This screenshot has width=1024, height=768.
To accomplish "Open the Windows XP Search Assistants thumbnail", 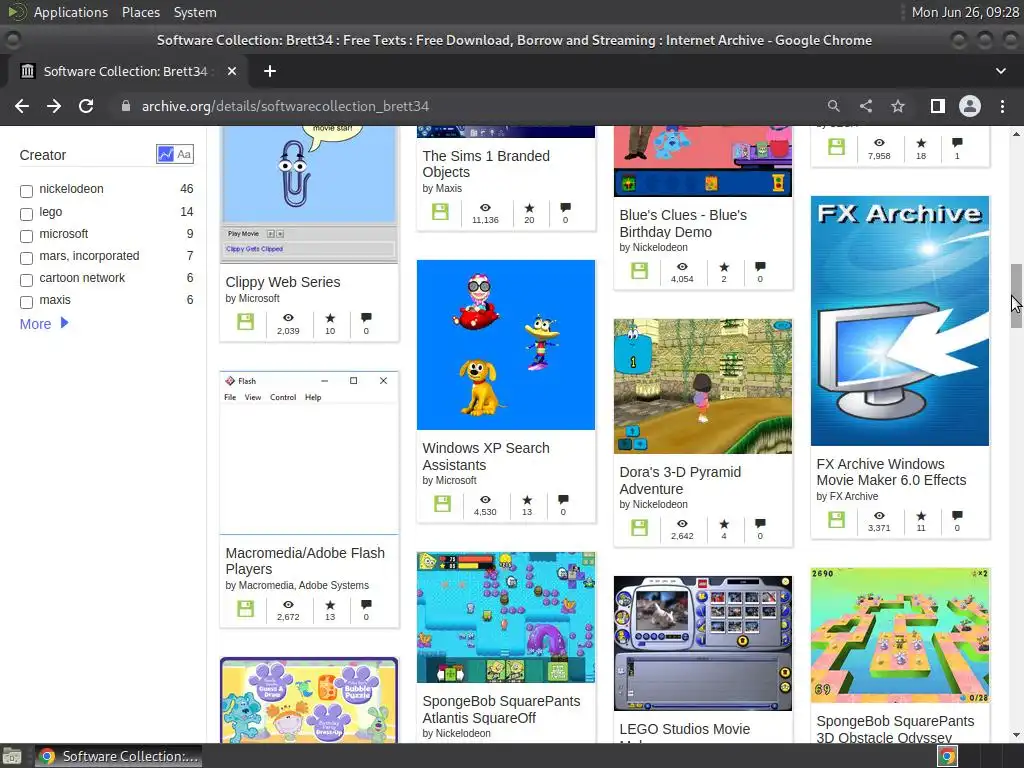I will tap(505, 345).
